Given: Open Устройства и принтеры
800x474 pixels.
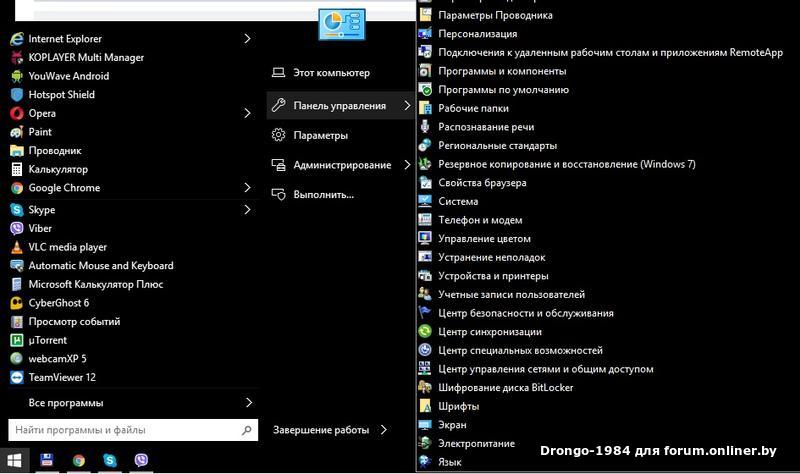Looking at the screenshot, I should pyautogui.click(x=493, y=276).
